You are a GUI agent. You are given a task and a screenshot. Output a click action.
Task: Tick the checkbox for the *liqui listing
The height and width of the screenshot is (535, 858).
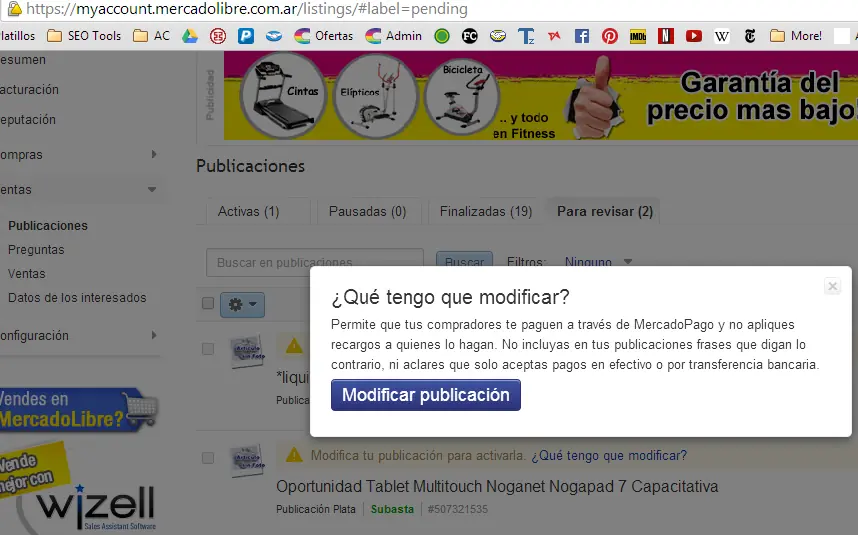(x=208, y=348)
